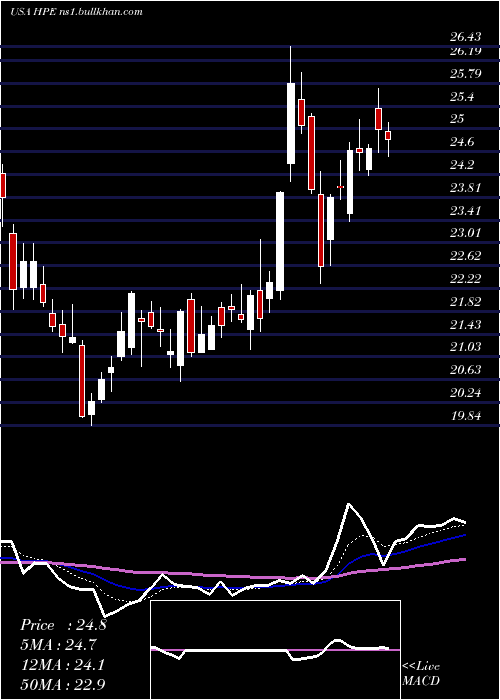This screenshot has height=700, width=500.
Task: Click the tallest white candle peaking near 26.43
Action: point(291,123)
